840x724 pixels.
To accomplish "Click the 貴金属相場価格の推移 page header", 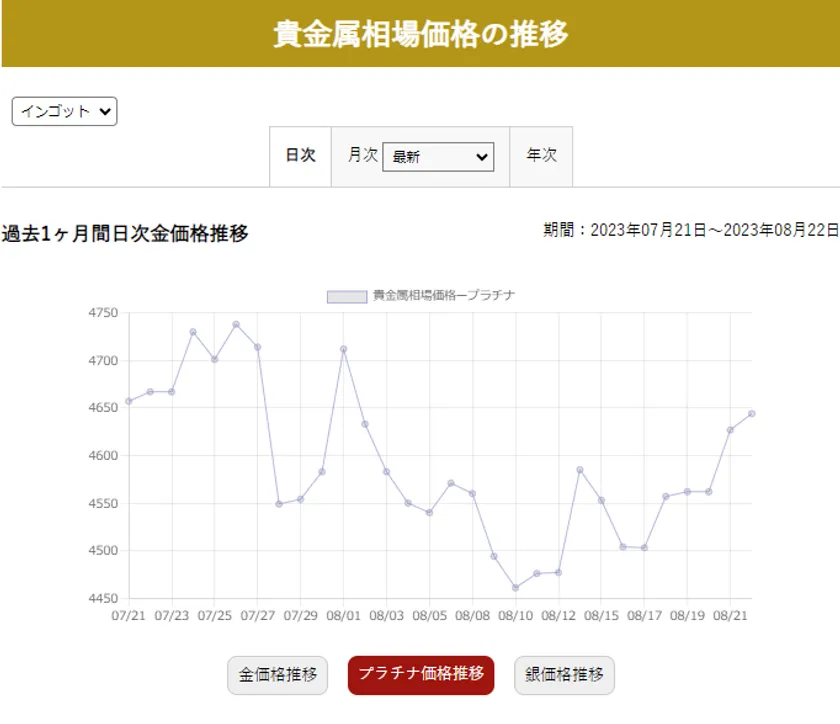I will pos(420,34).
